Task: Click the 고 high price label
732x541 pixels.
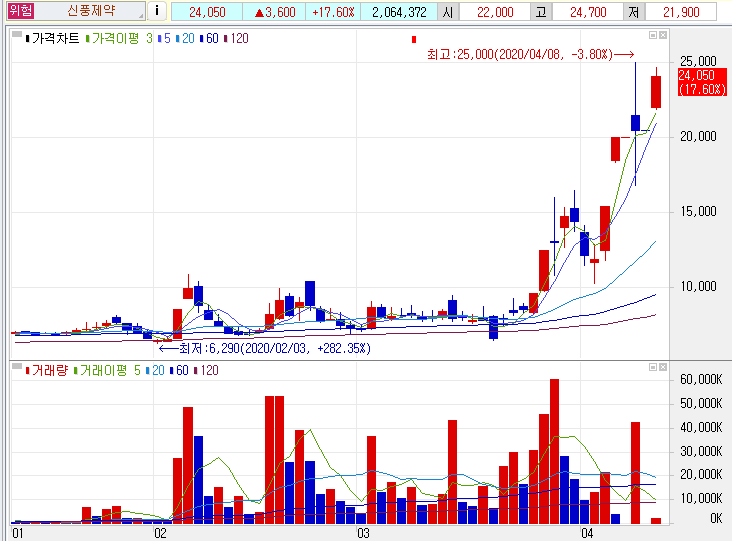Action: [541, 12]
